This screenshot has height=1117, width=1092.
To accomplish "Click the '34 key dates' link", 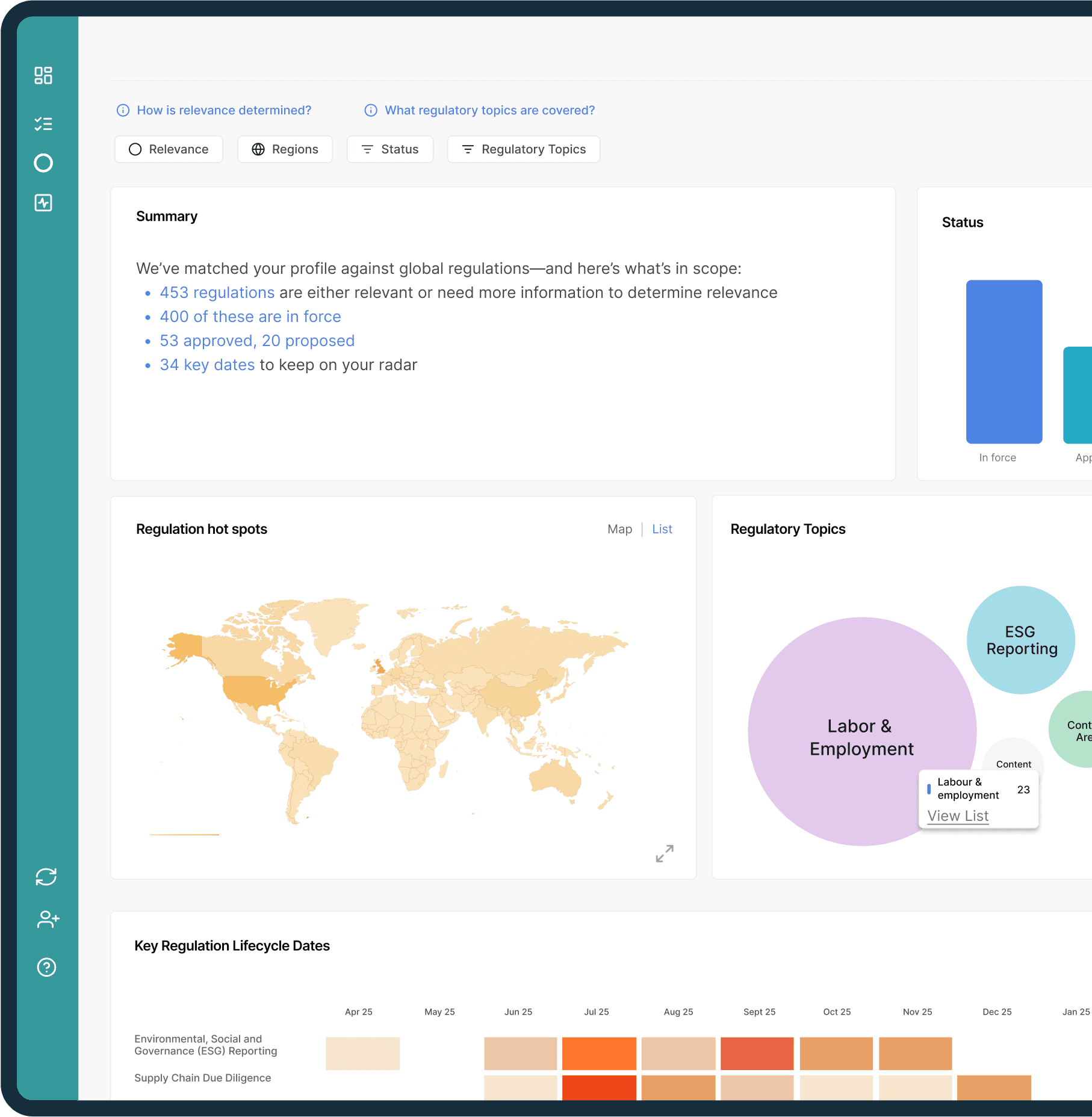I will pos(207,365).
